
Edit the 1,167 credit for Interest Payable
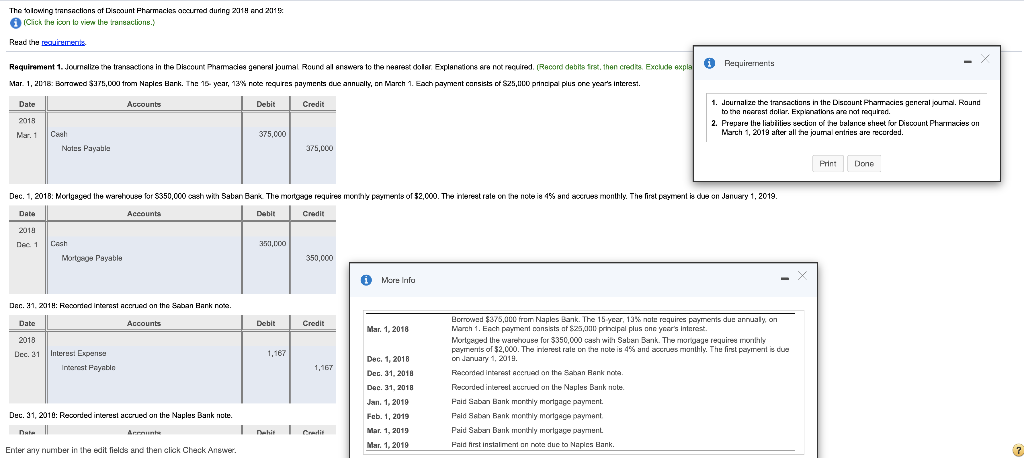313,367
